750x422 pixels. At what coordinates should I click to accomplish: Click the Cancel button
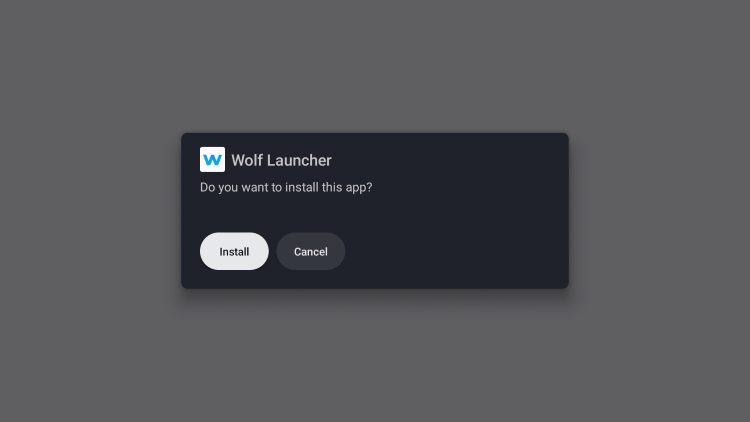[311, 251]
